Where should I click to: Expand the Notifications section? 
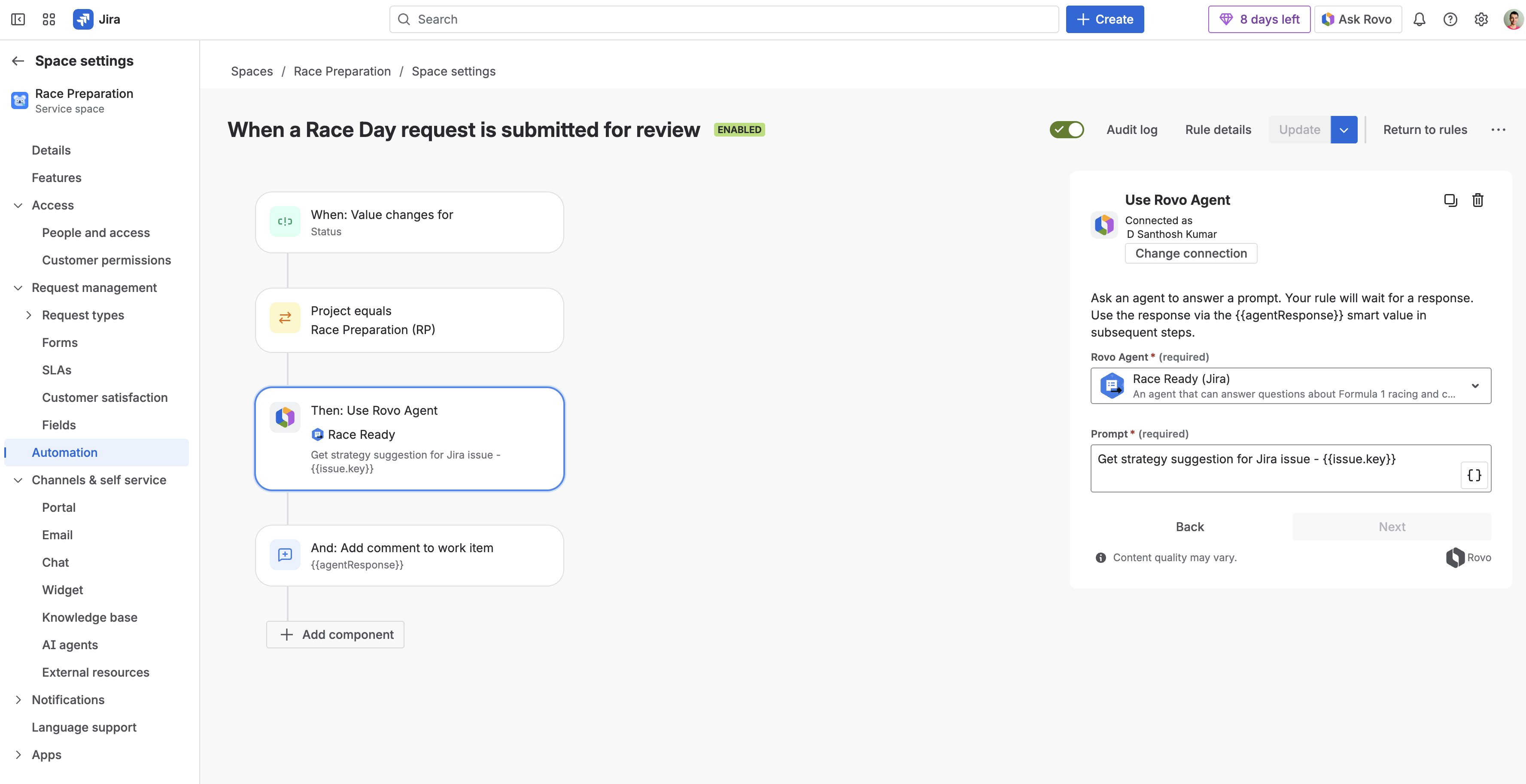(x=18, y=700)
